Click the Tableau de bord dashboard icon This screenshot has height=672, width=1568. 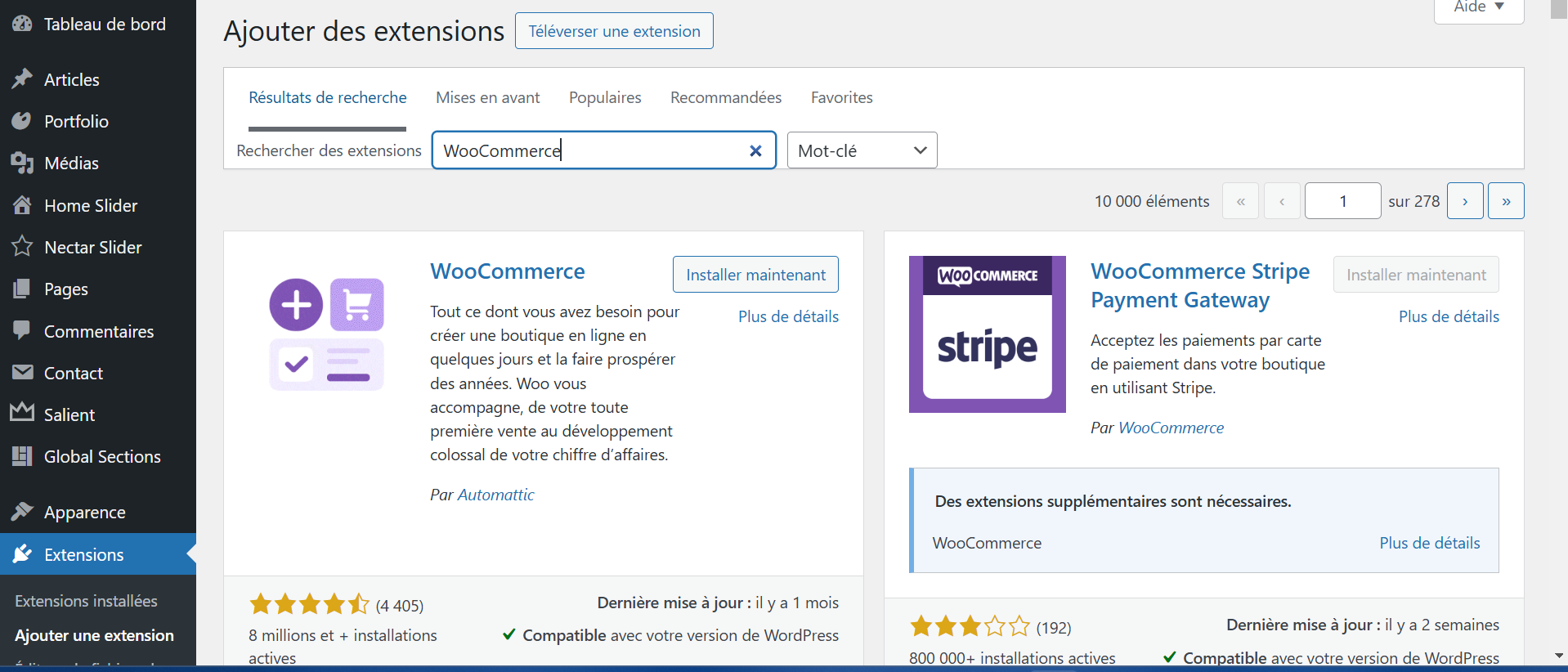point(22,24)
